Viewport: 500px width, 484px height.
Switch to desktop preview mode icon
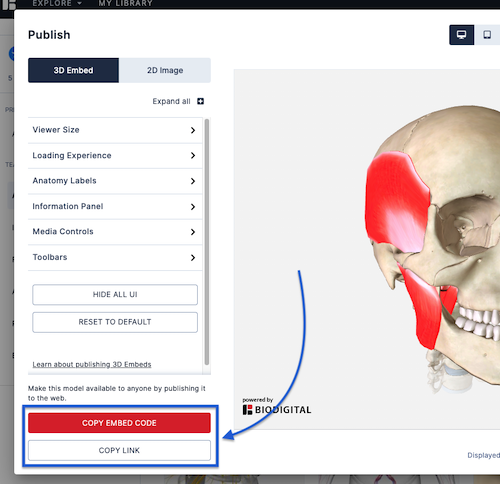pyautogui.click(x=461, y=35)
